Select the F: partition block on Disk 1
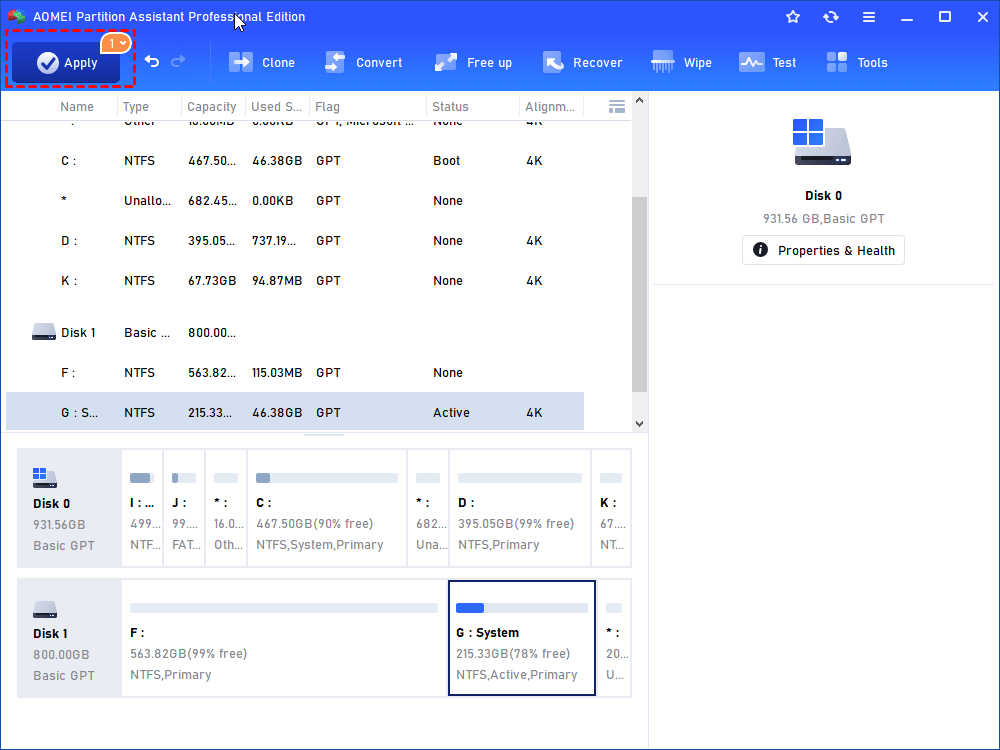 click(x=283, y=638)
